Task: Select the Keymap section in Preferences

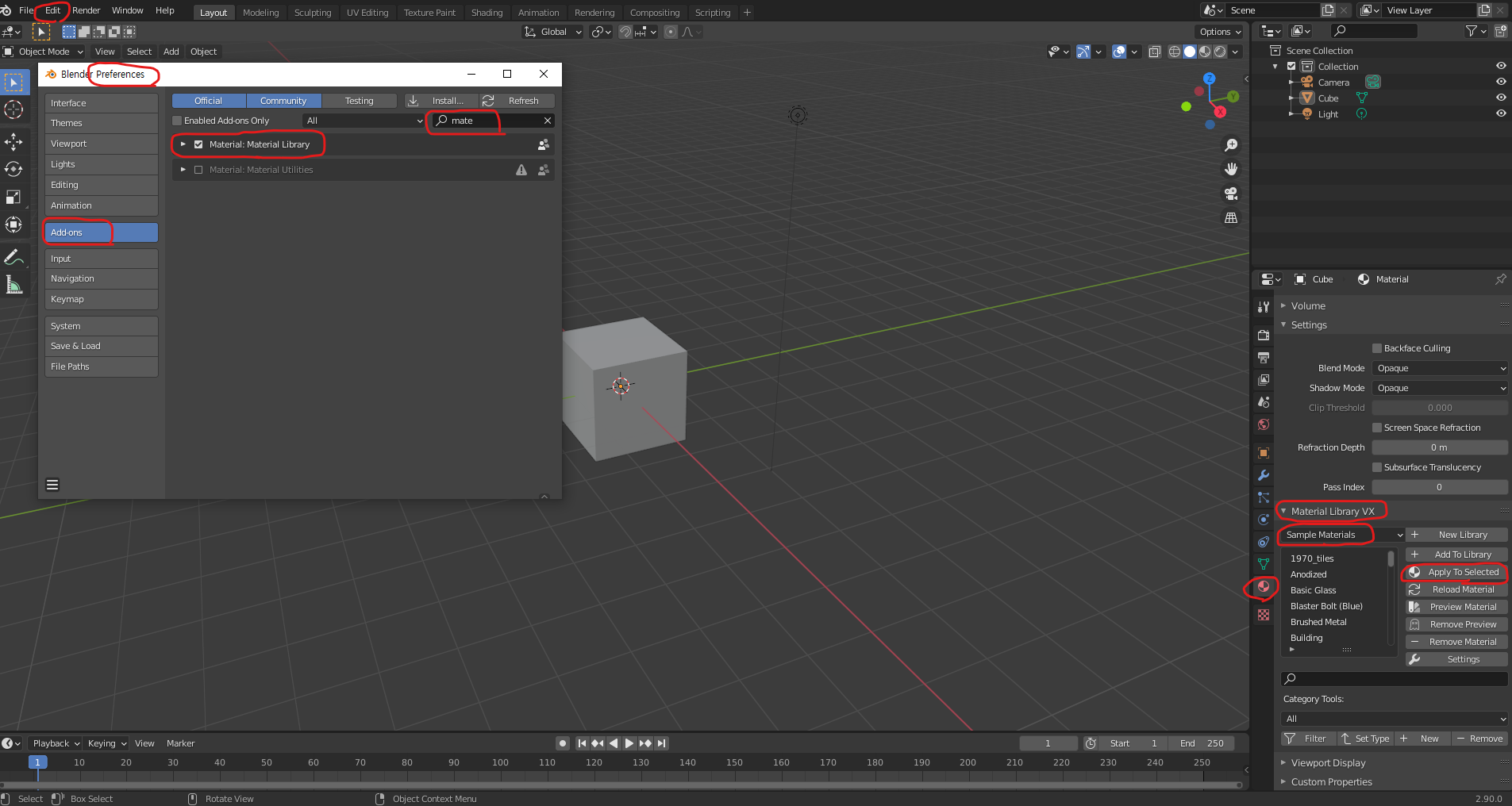Action: (102, 299)
